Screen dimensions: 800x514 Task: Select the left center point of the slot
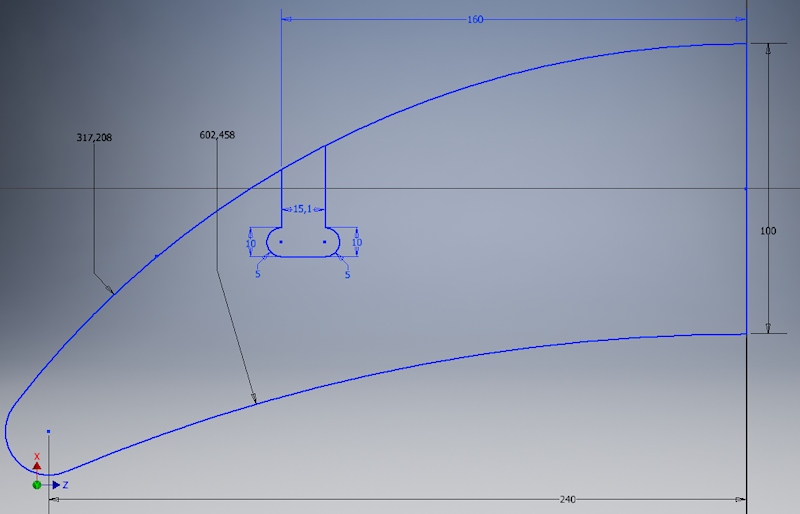[x=281, y=242]
